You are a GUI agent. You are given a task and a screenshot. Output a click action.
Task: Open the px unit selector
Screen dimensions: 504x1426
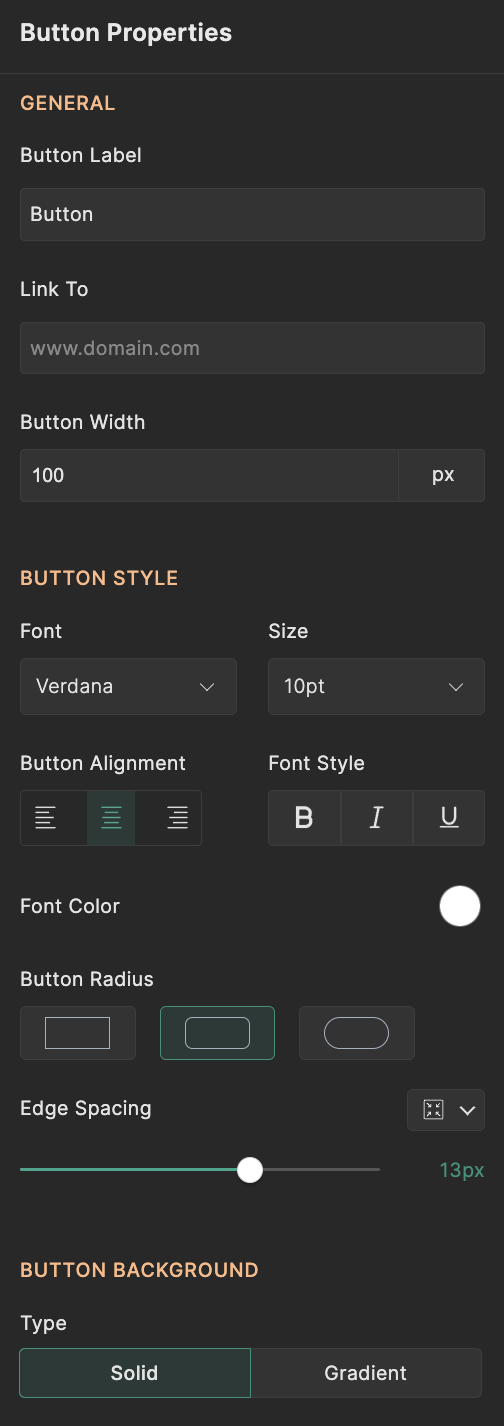click(x=443, y=475)
